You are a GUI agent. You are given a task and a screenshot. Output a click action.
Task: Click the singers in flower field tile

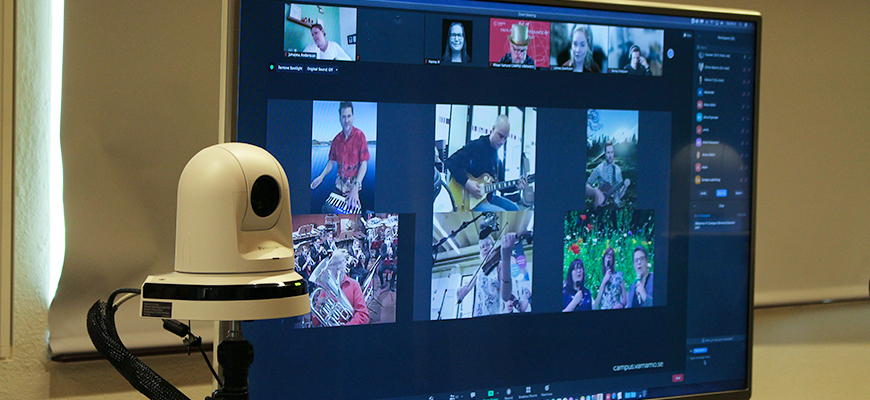[609, 260]
